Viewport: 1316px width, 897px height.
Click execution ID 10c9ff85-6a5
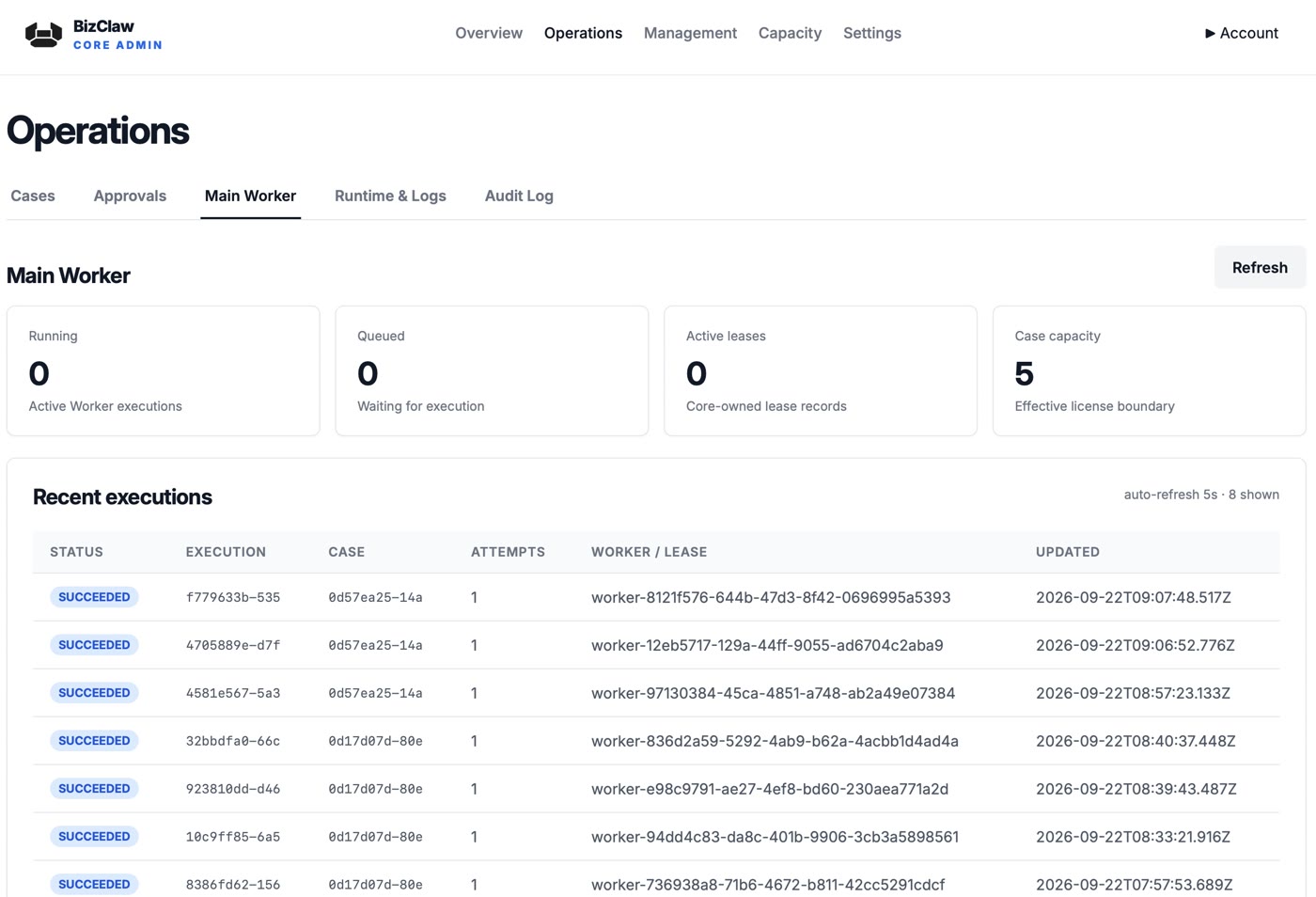pyautogui.click(x=233, y=837)
